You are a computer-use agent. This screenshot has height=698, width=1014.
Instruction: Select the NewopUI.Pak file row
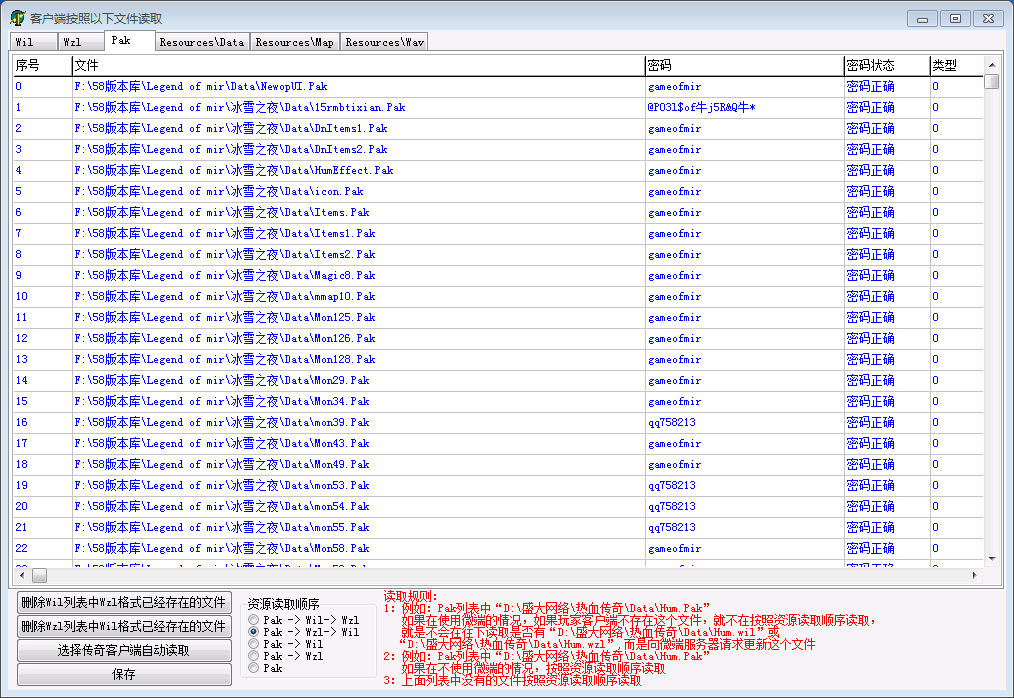498,86
